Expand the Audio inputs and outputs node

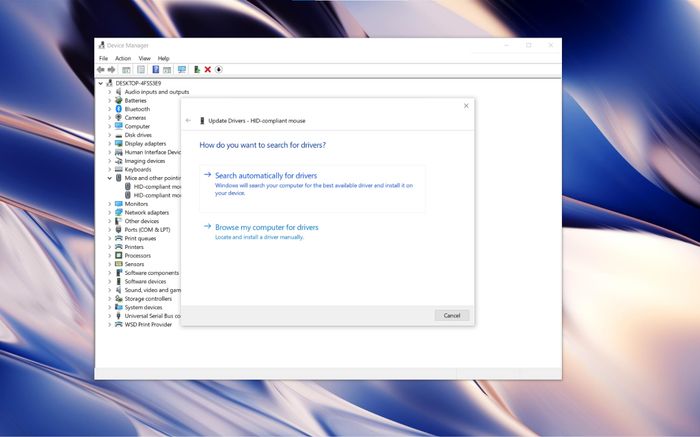110,92
